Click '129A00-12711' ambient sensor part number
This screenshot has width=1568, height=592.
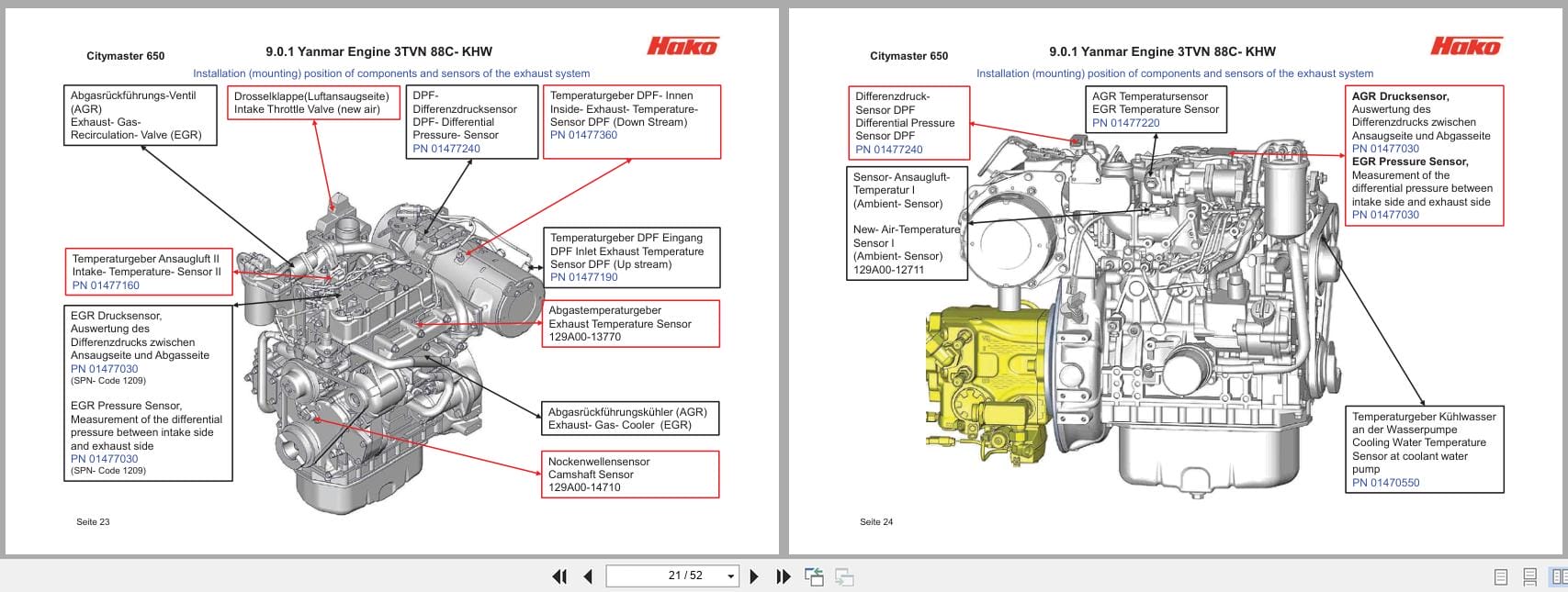point(889,270)
